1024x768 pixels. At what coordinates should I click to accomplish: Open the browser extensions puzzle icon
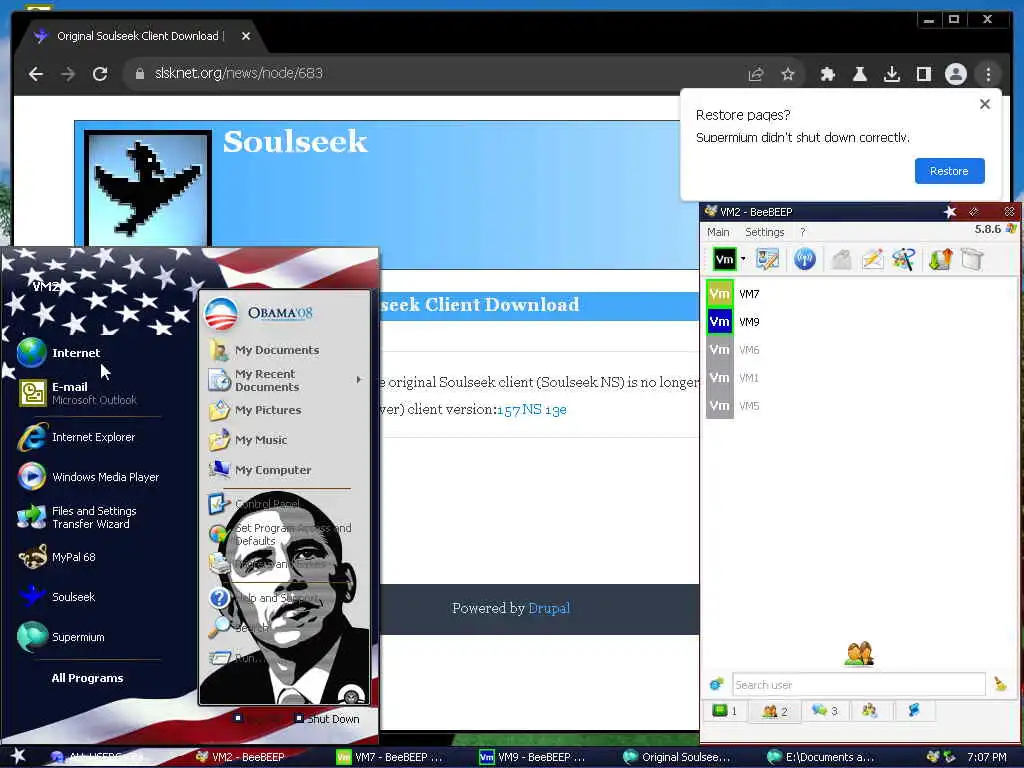(x=827, y=74)
